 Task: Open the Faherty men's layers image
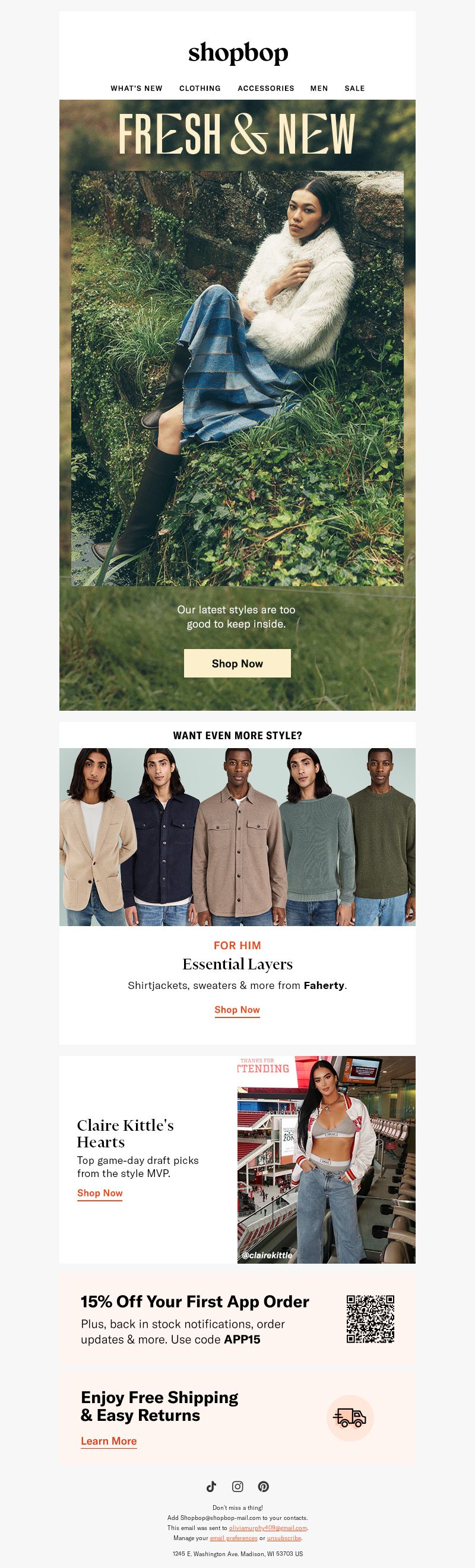point(237,837)
